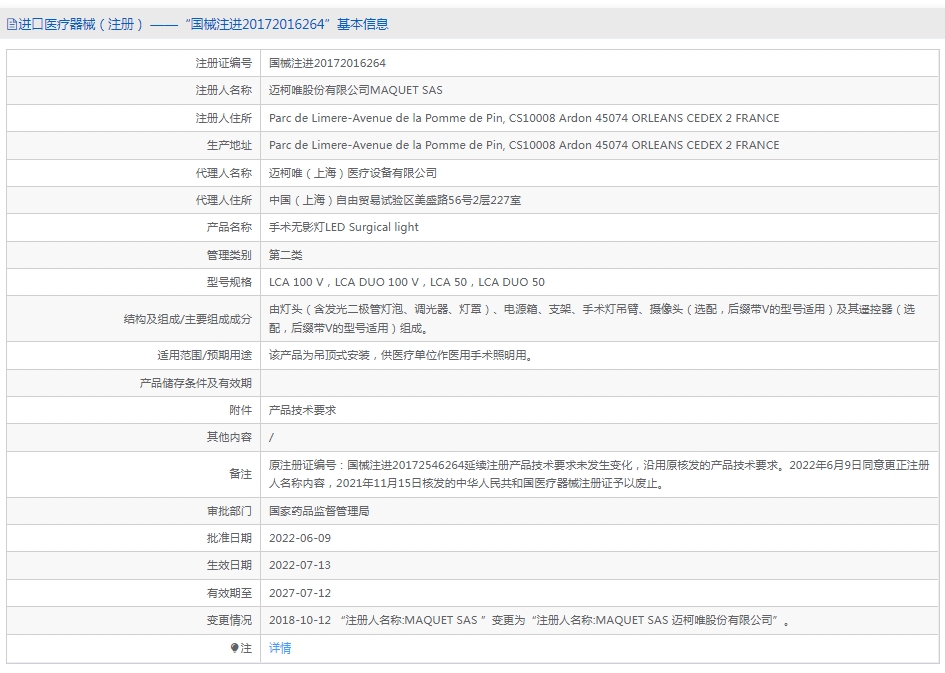Click the 变更情况 label
This screenshot has width=945, height=673.
coord(229,620)
